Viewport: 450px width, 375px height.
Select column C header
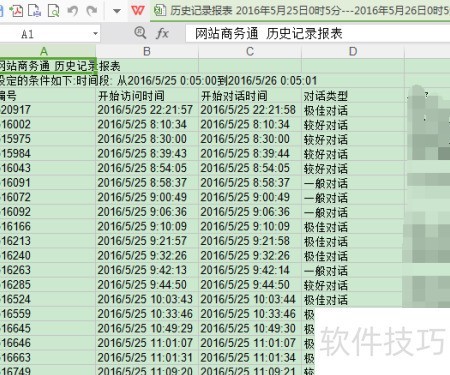coord(250,52)
